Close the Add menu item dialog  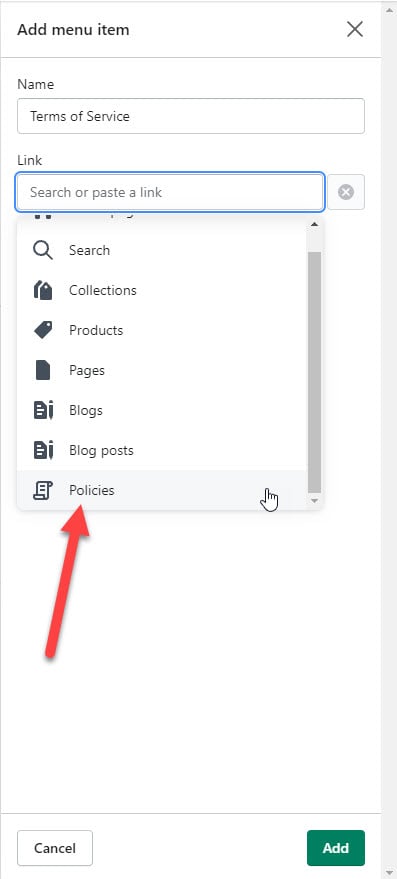pyautogui.click(x=354, y=29)
